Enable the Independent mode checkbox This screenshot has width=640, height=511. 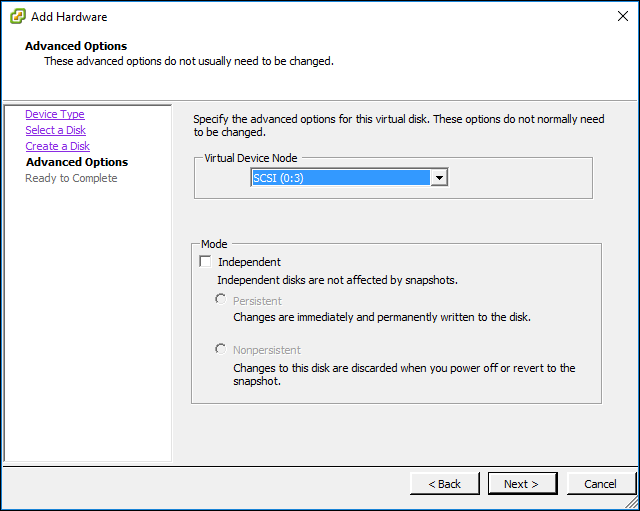pyautogui.click(x=205, y=261)
